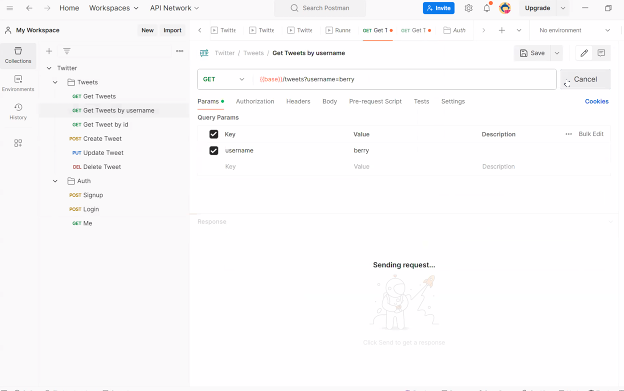This screenshot has width=624, height=391.
Task: Open the Update Tweet request
Action: (98, 153)
